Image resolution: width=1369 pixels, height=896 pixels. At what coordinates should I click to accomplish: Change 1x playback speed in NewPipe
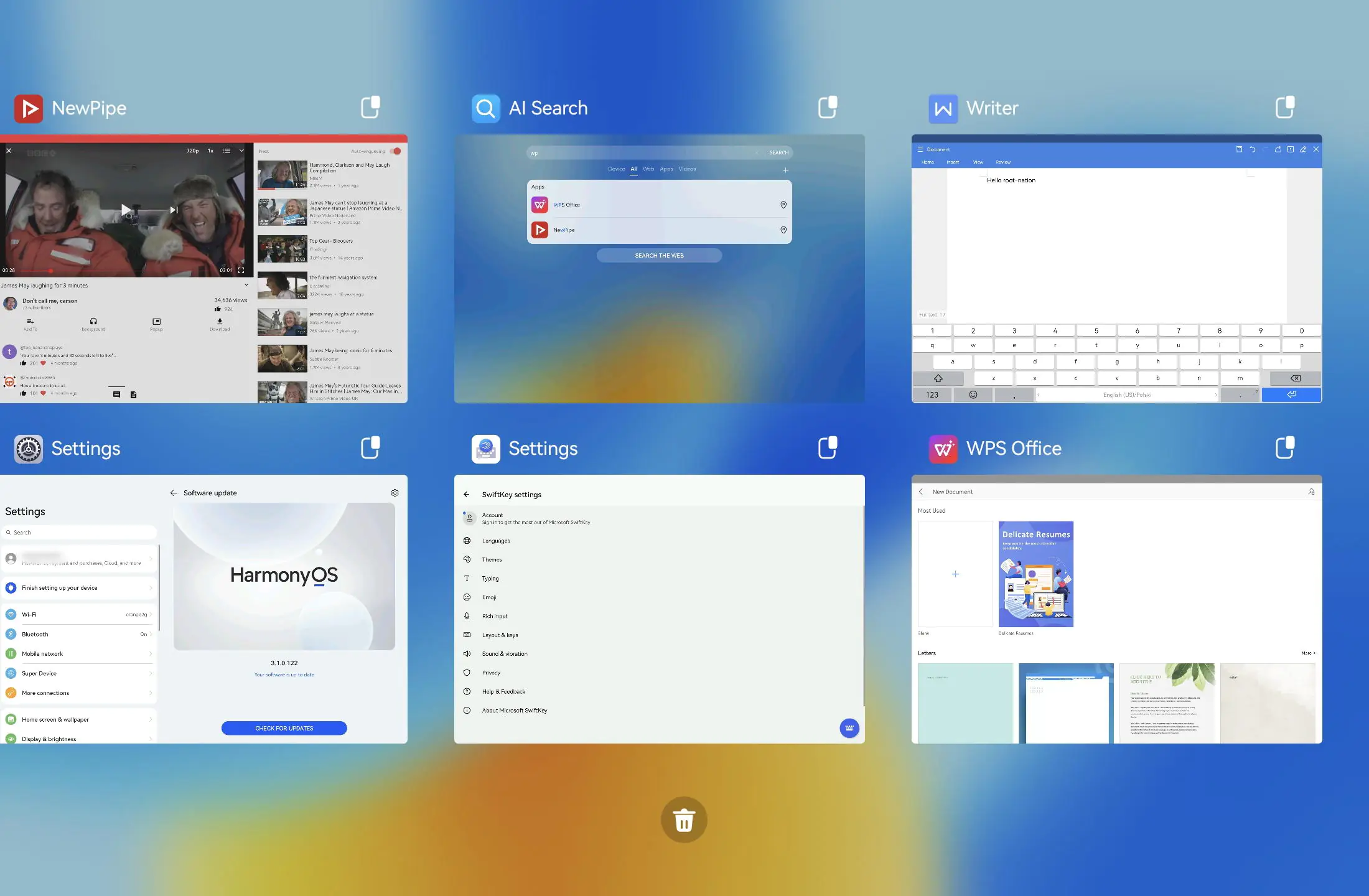210,151
